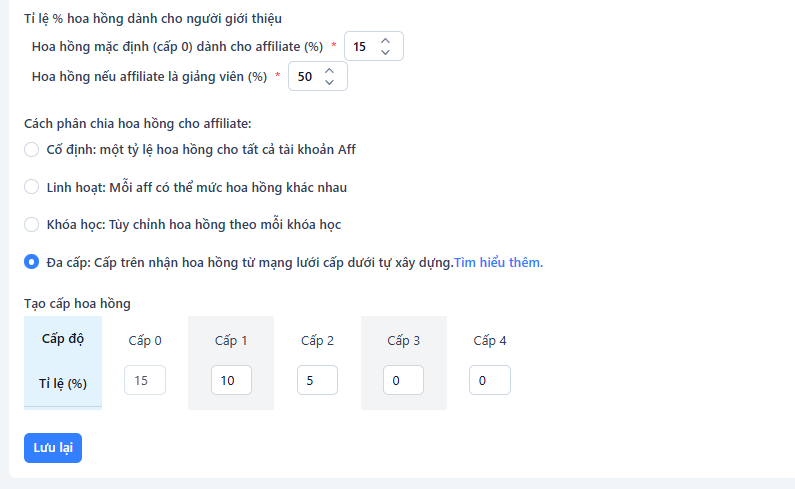The height and width of the screenshot is (489, 795).
Task: Edit the Cấp 2 rate input
Action: click(x=317, y=381)
